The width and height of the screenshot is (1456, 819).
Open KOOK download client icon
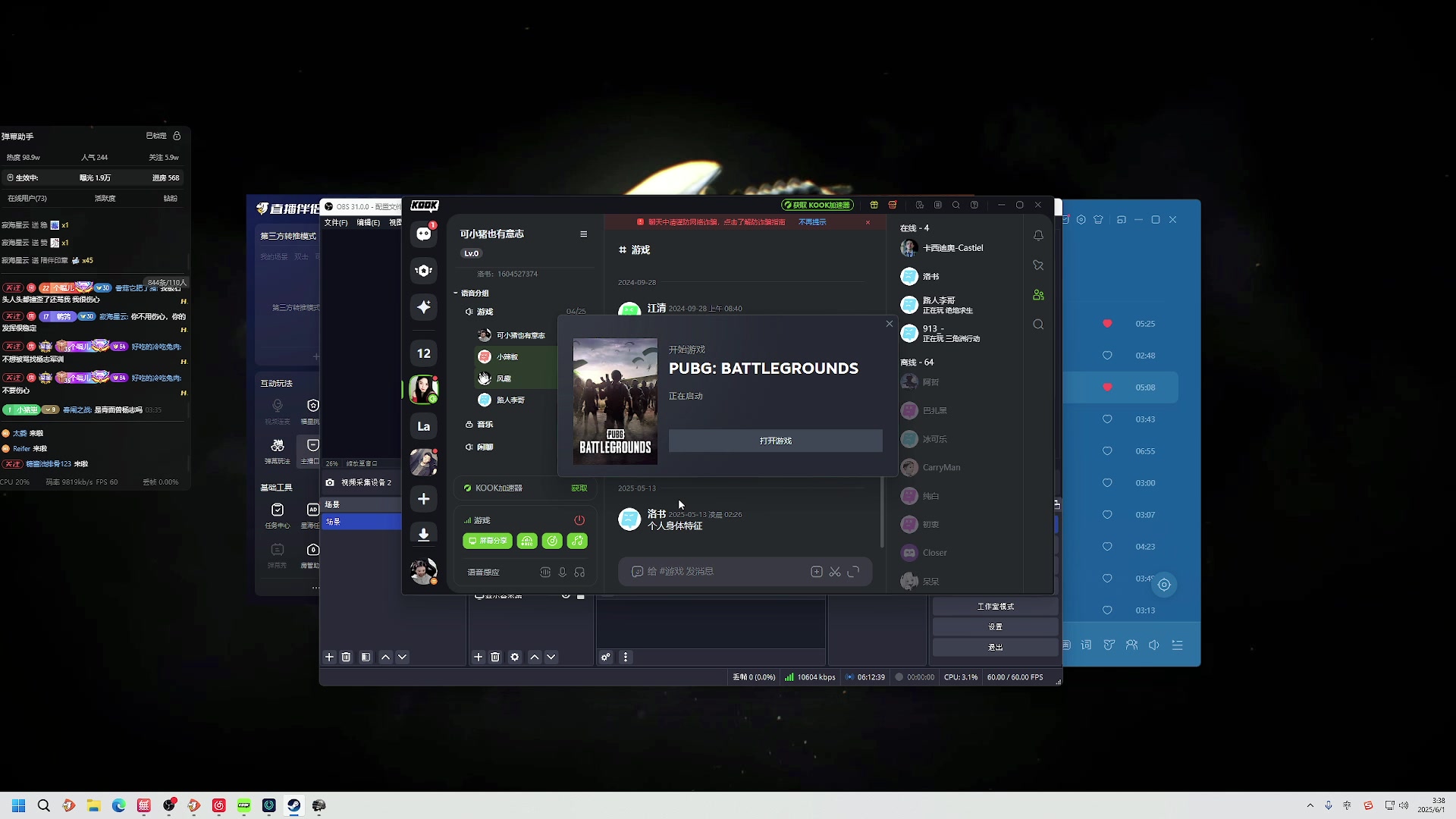(x=424, y=535)
